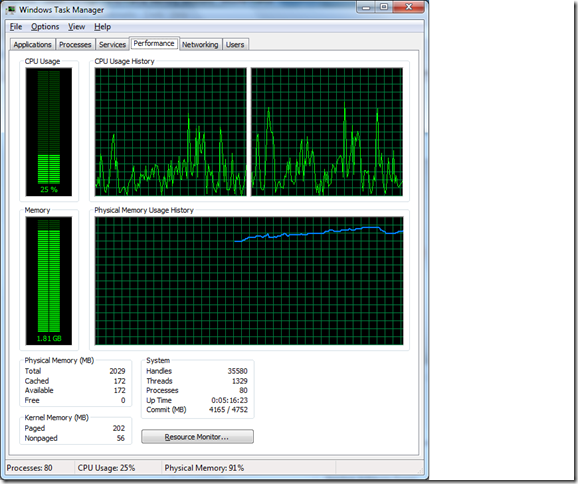Click the Task Manager title bar icon

(x=11, y=10)
